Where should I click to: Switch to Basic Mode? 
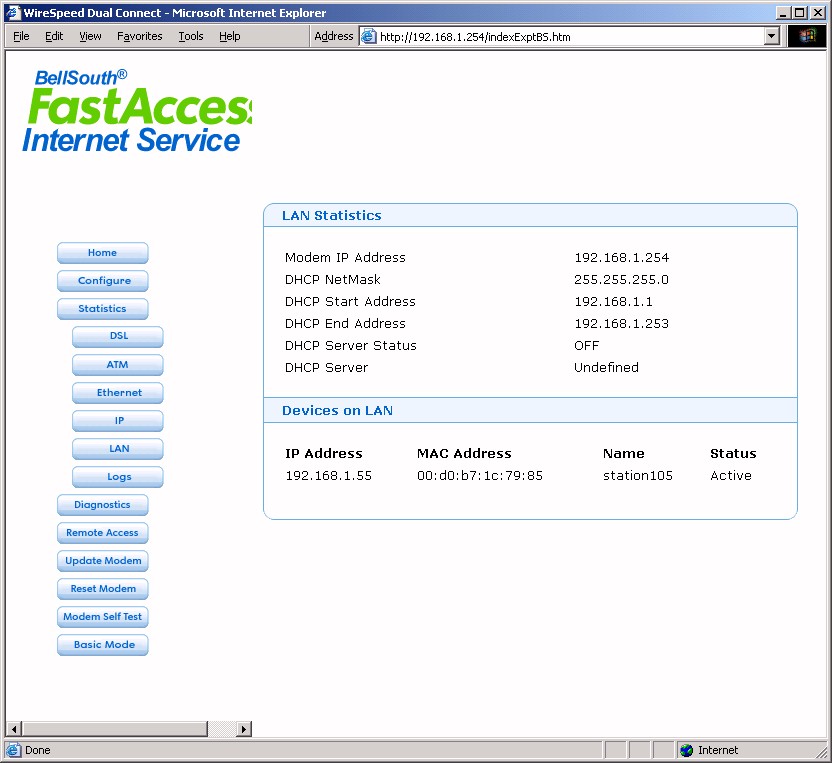(102, 645)
